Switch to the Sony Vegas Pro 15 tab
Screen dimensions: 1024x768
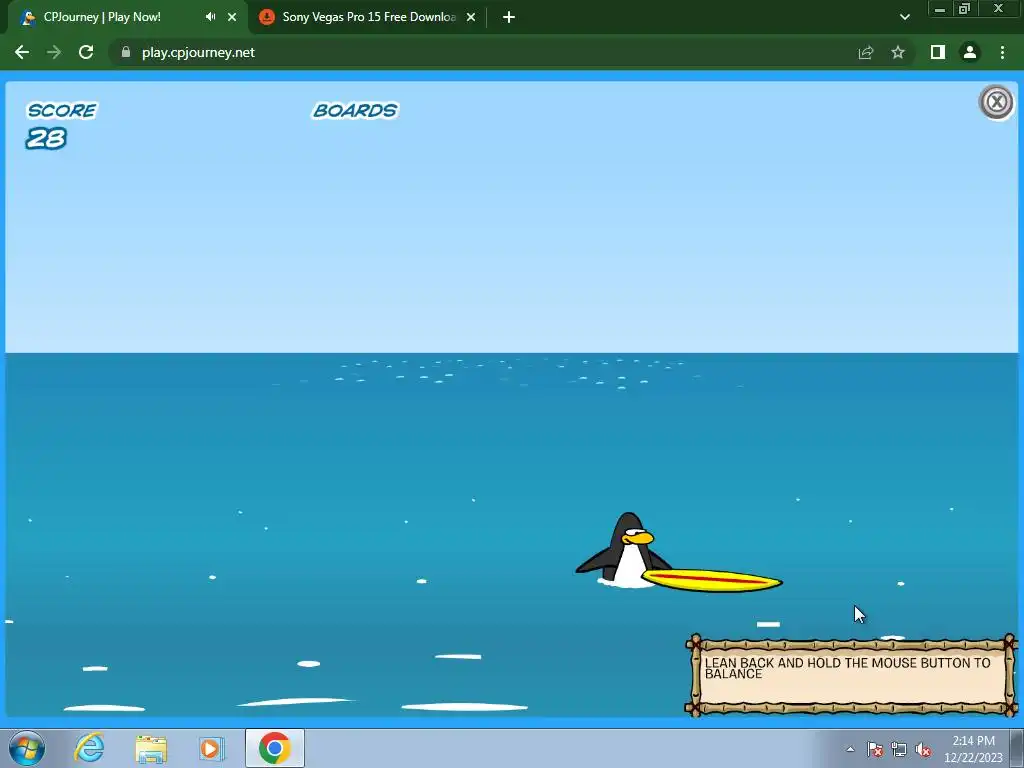[x=369, y=17]
